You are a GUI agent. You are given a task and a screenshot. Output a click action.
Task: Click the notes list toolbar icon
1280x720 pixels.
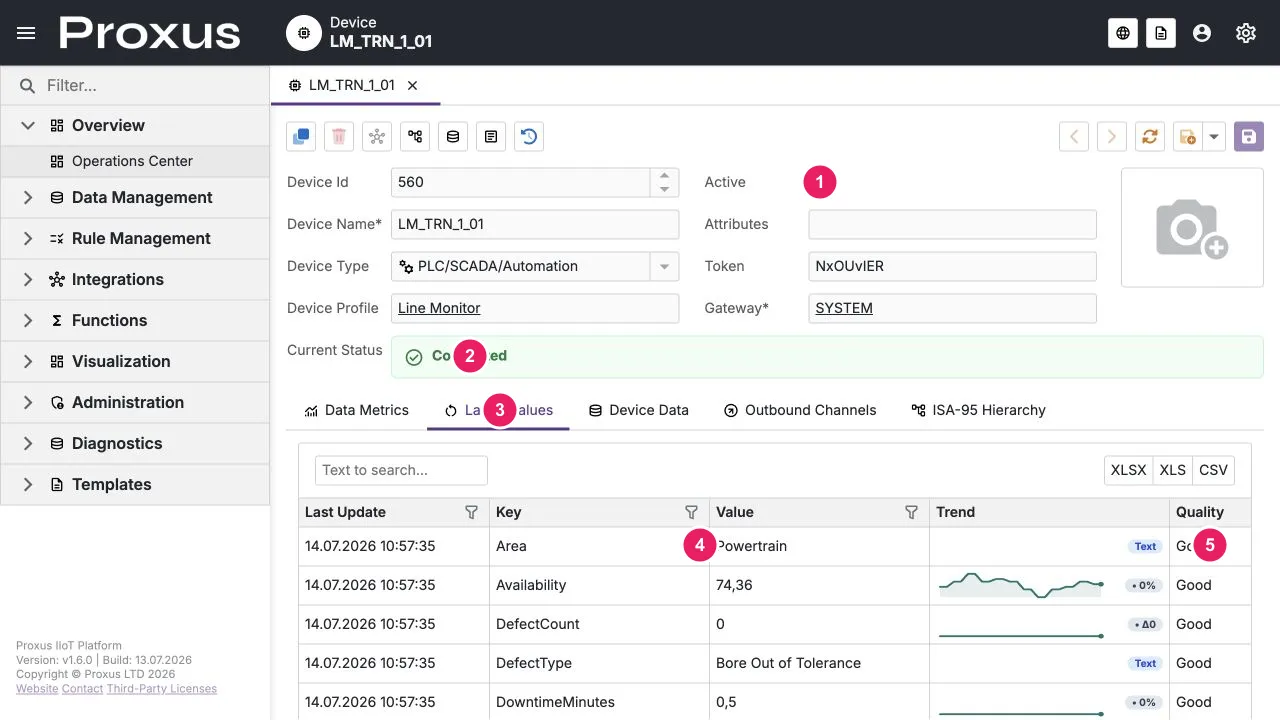491,136
